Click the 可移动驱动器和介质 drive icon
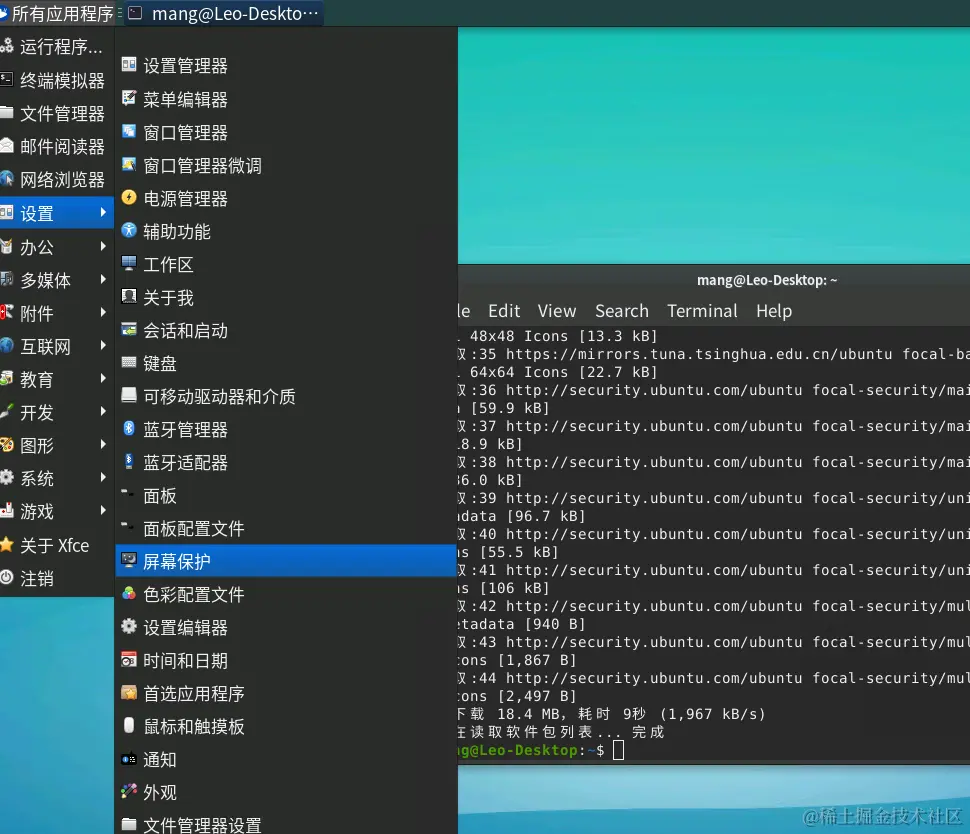Viewport: 970px width, 834px height. click(129, 395)
